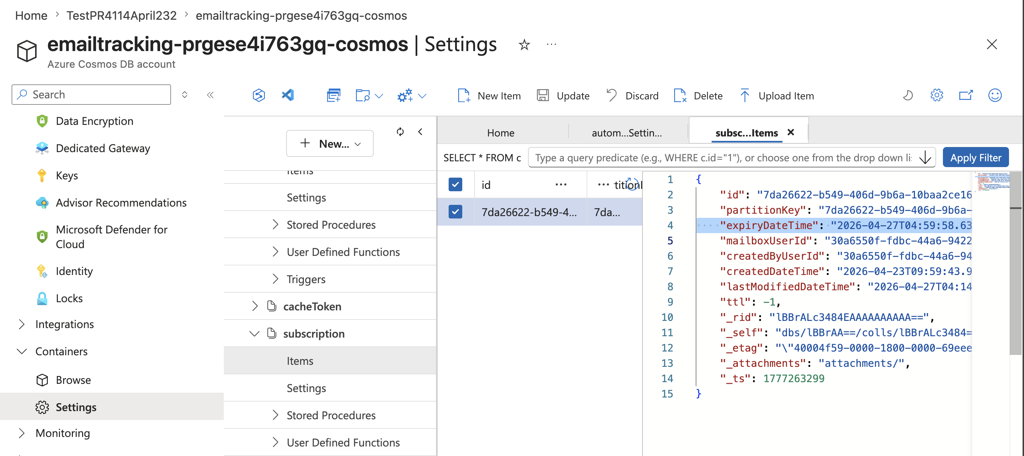Go to Home in breadcrumb
This screenshot has width=1024, height=456.
pyautogui.click(x=31, y=15)
